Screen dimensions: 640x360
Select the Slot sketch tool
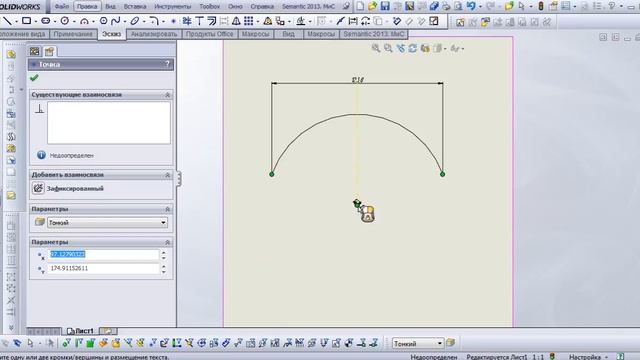coord(46,21)
